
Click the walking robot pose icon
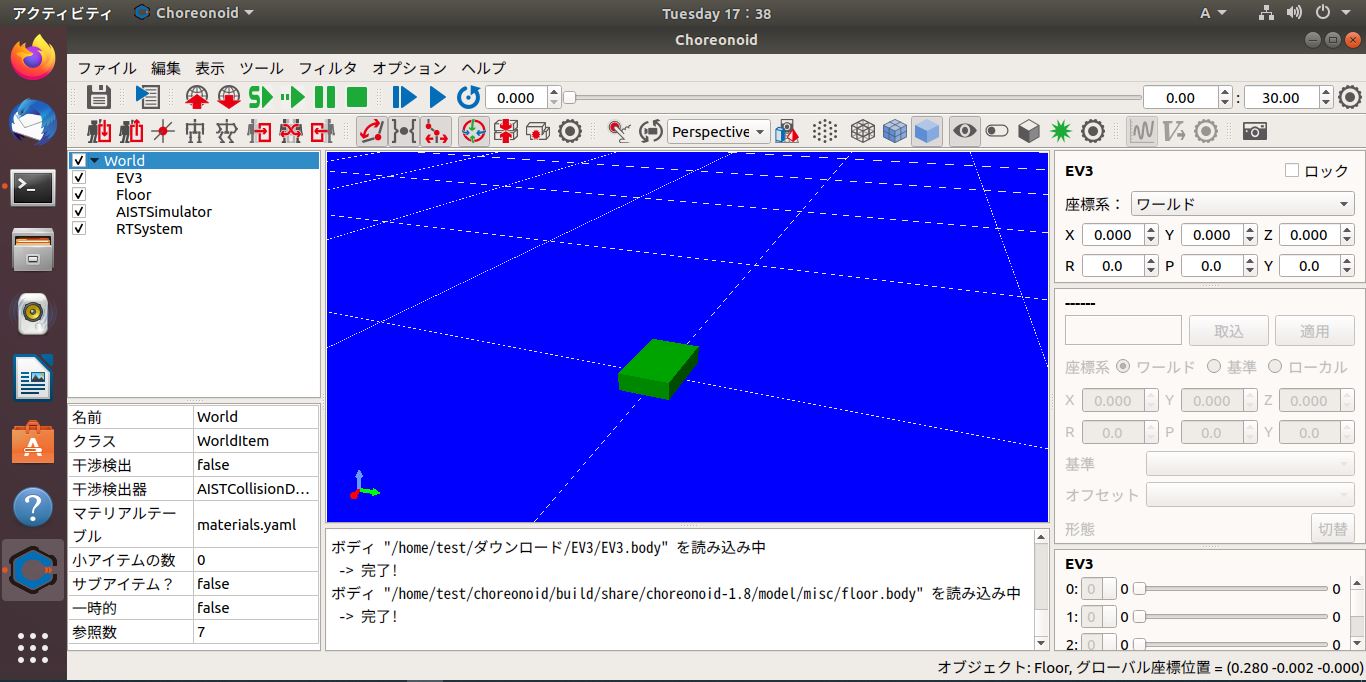coord(227,131)
